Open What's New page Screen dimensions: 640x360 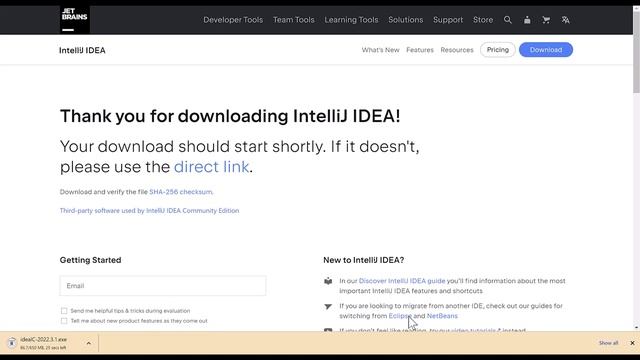(380, 50)
